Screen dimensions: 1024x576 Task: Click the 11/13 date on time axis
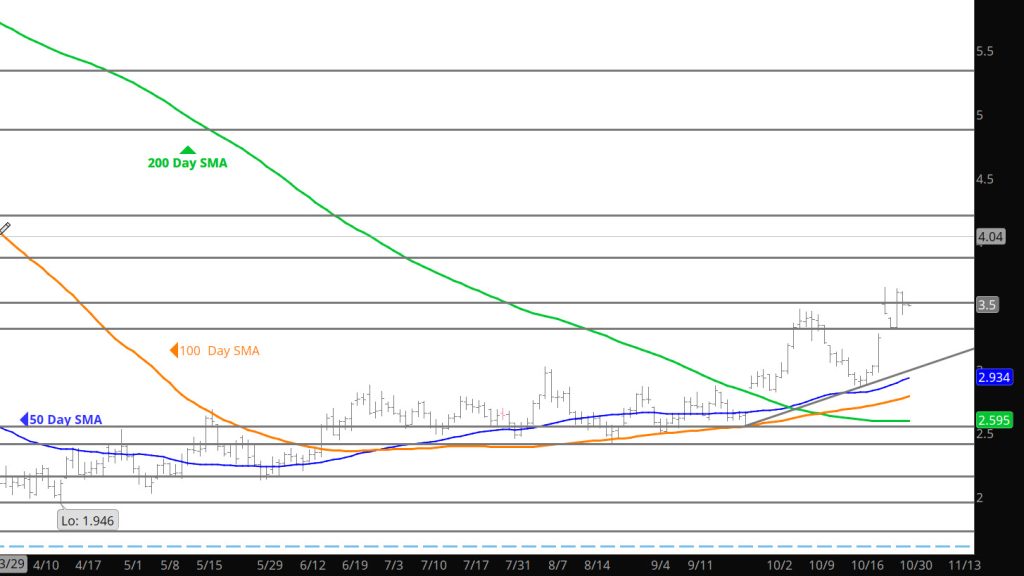pyautogui.click(x=963, y=565)
